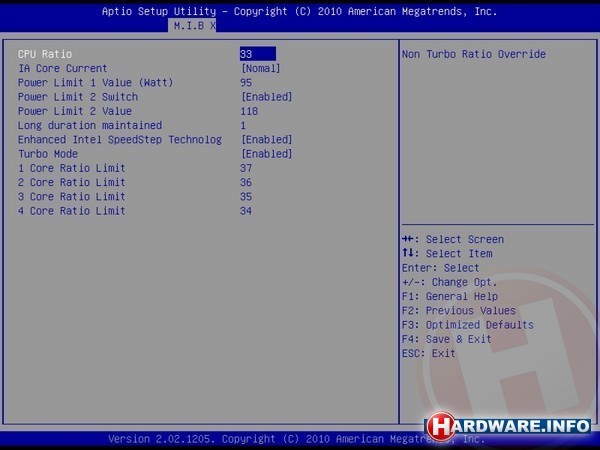Disable Turbo Mode via its [Enabled] value
Image resolution: width=600 pixels, height=450 pixels.
[x=266, y=154]
